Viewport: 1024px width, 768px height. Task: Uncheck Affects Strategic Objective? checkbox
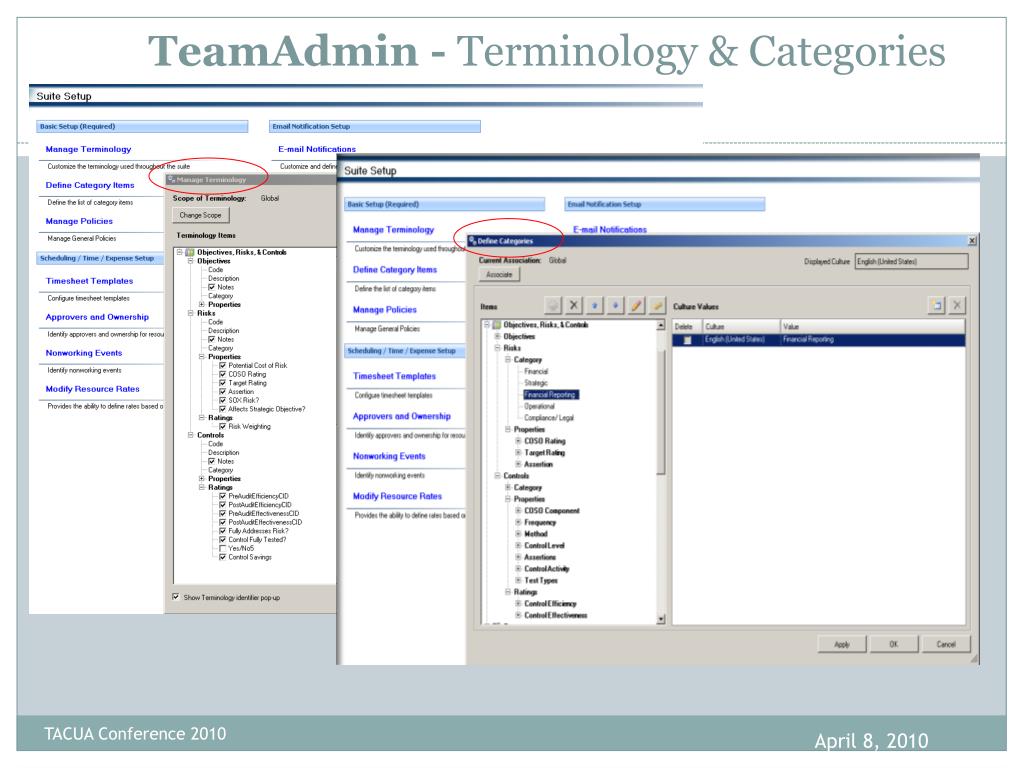222,409
